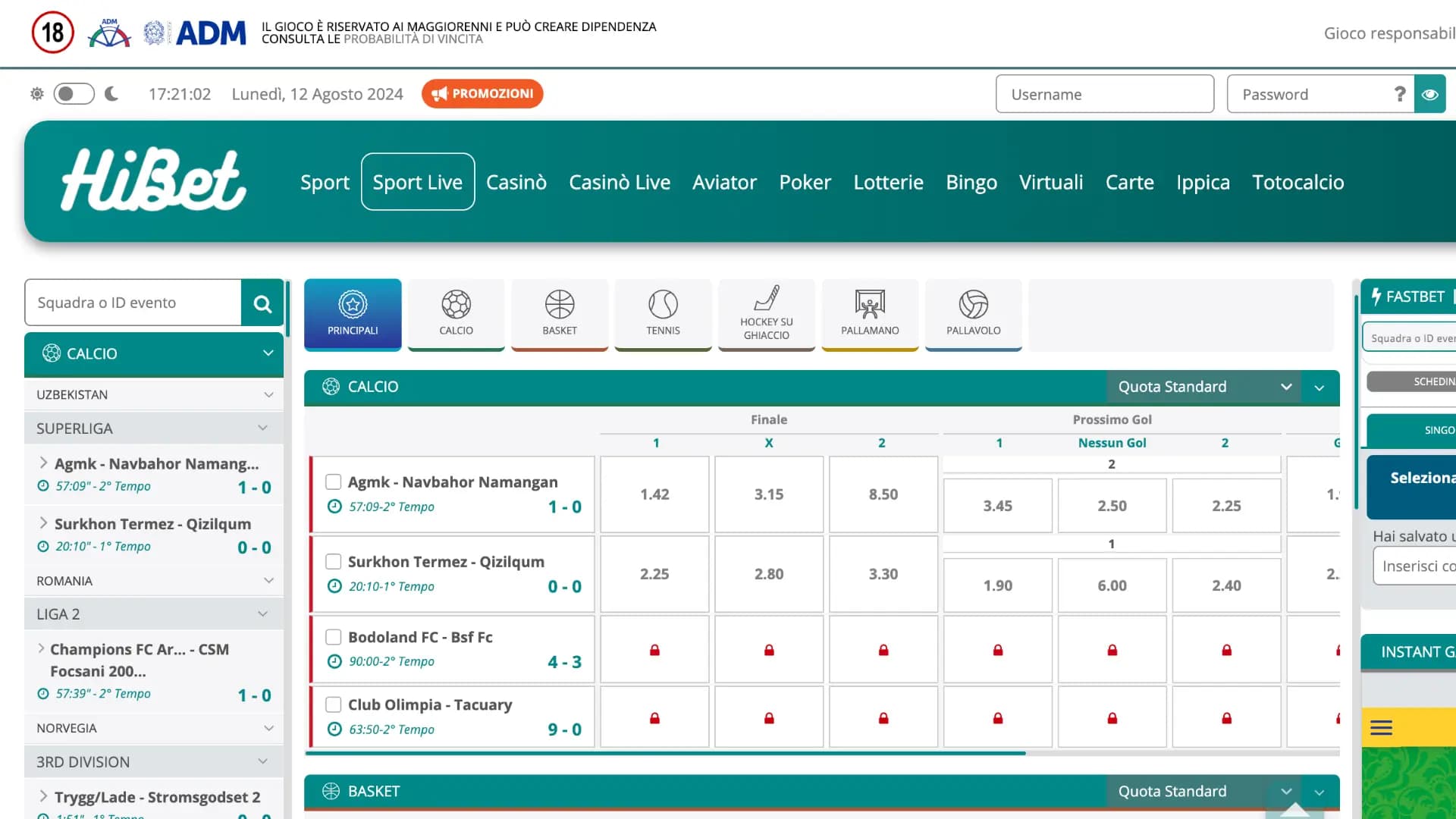Switch to the Principali tab
This screenshot has width=1456, height=819.
[353, 313]
